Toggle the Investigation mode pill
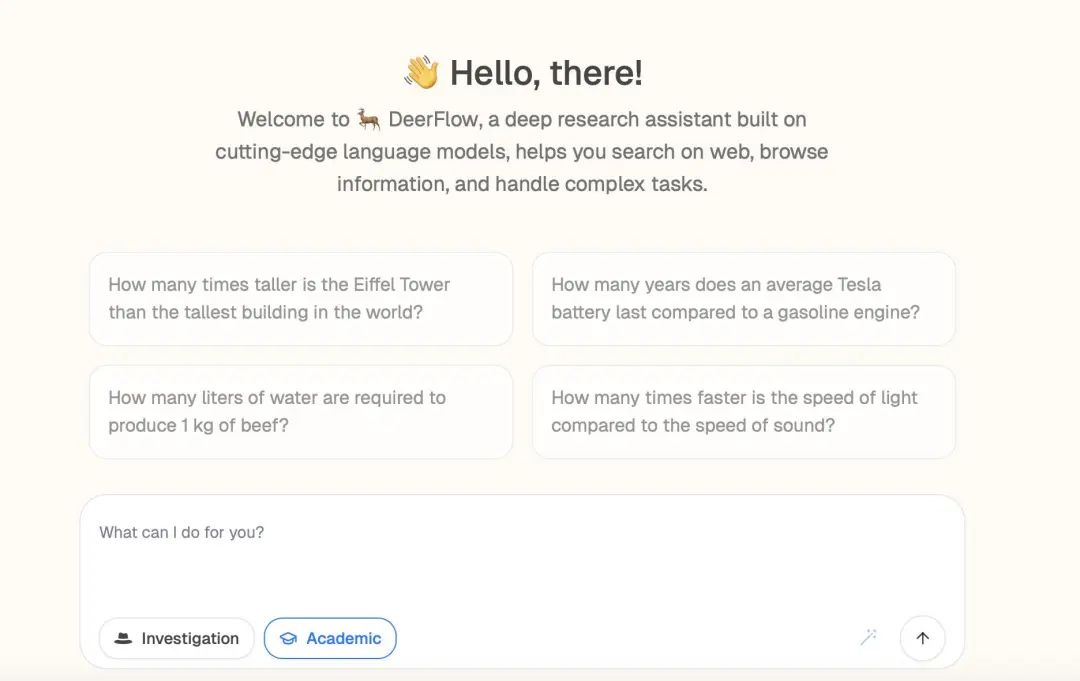This screenshot has height=681, width=1080. coord(176,638)
